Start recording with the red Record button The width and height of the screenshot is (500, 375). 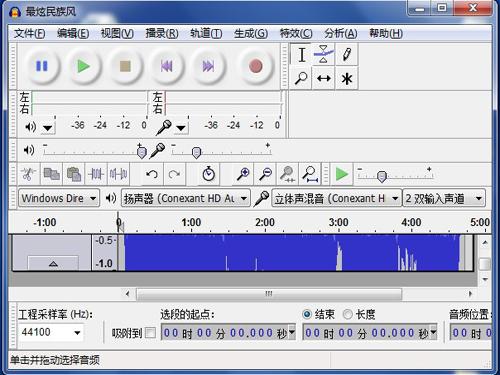pos(256,66)
